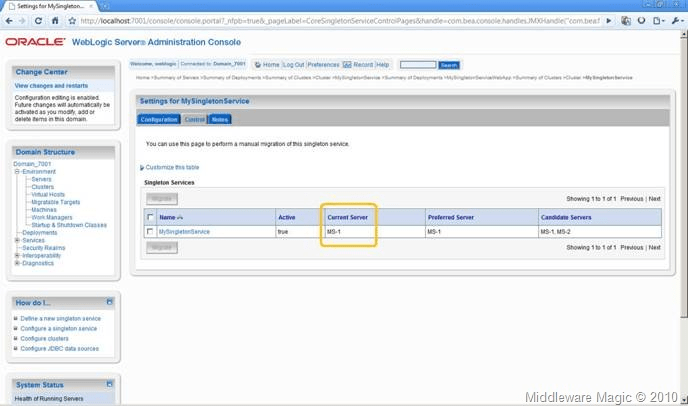
Task: Switch to the Control tab
Action: [x=194, y=119]
